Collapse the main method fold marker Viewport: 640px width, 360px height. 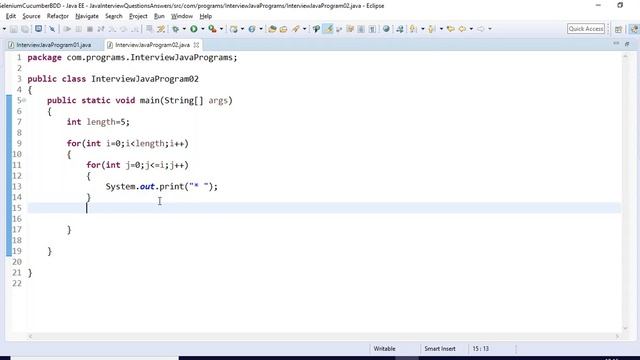click(x=24, y=100)
